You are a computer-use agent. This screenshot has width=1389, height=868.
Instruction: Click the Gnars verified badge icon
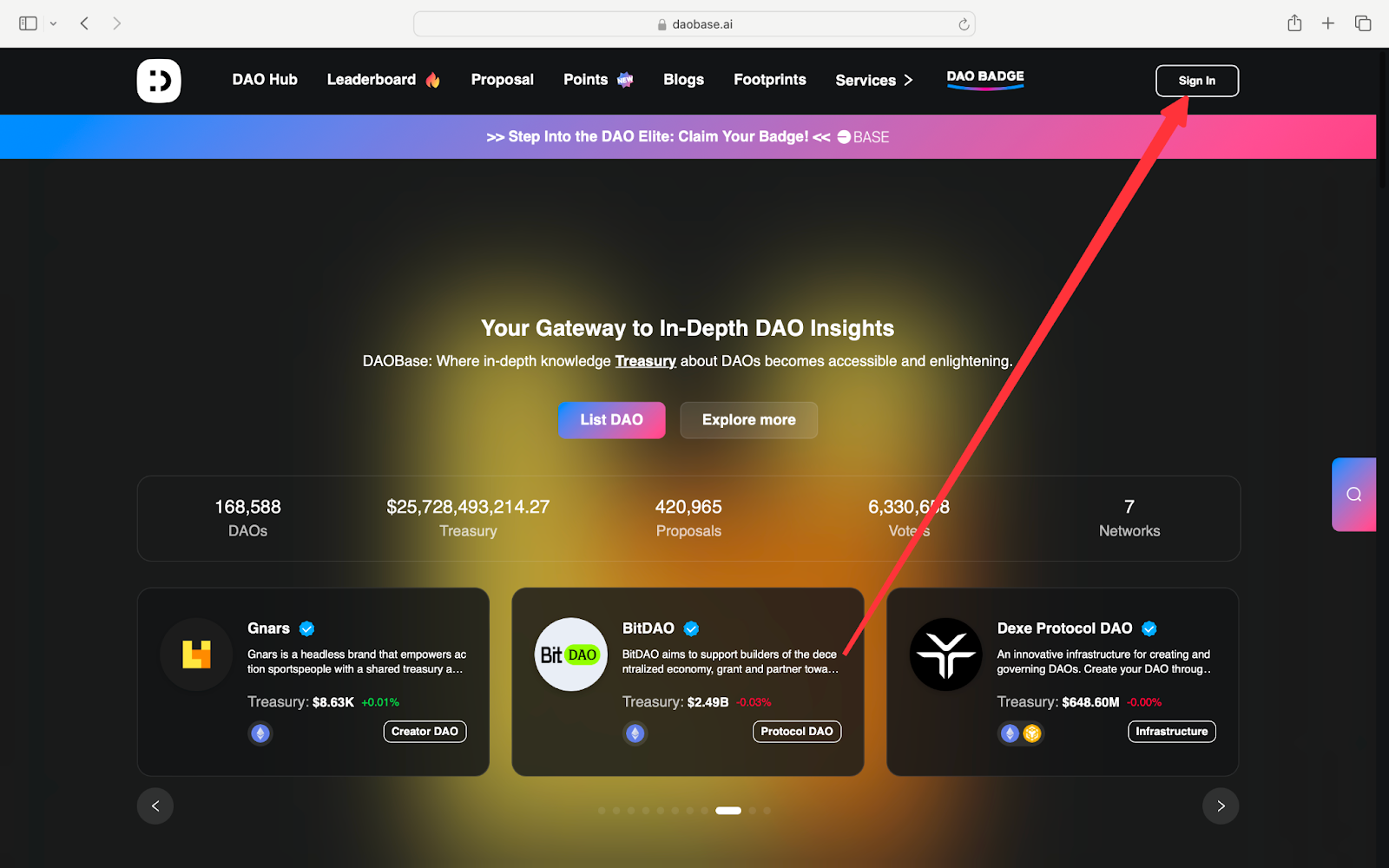(306, 628)
